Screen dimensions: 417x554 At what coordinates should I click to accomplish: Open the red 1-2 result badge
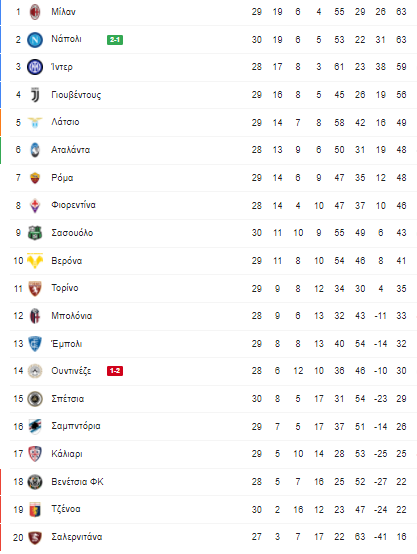point(115,371)
